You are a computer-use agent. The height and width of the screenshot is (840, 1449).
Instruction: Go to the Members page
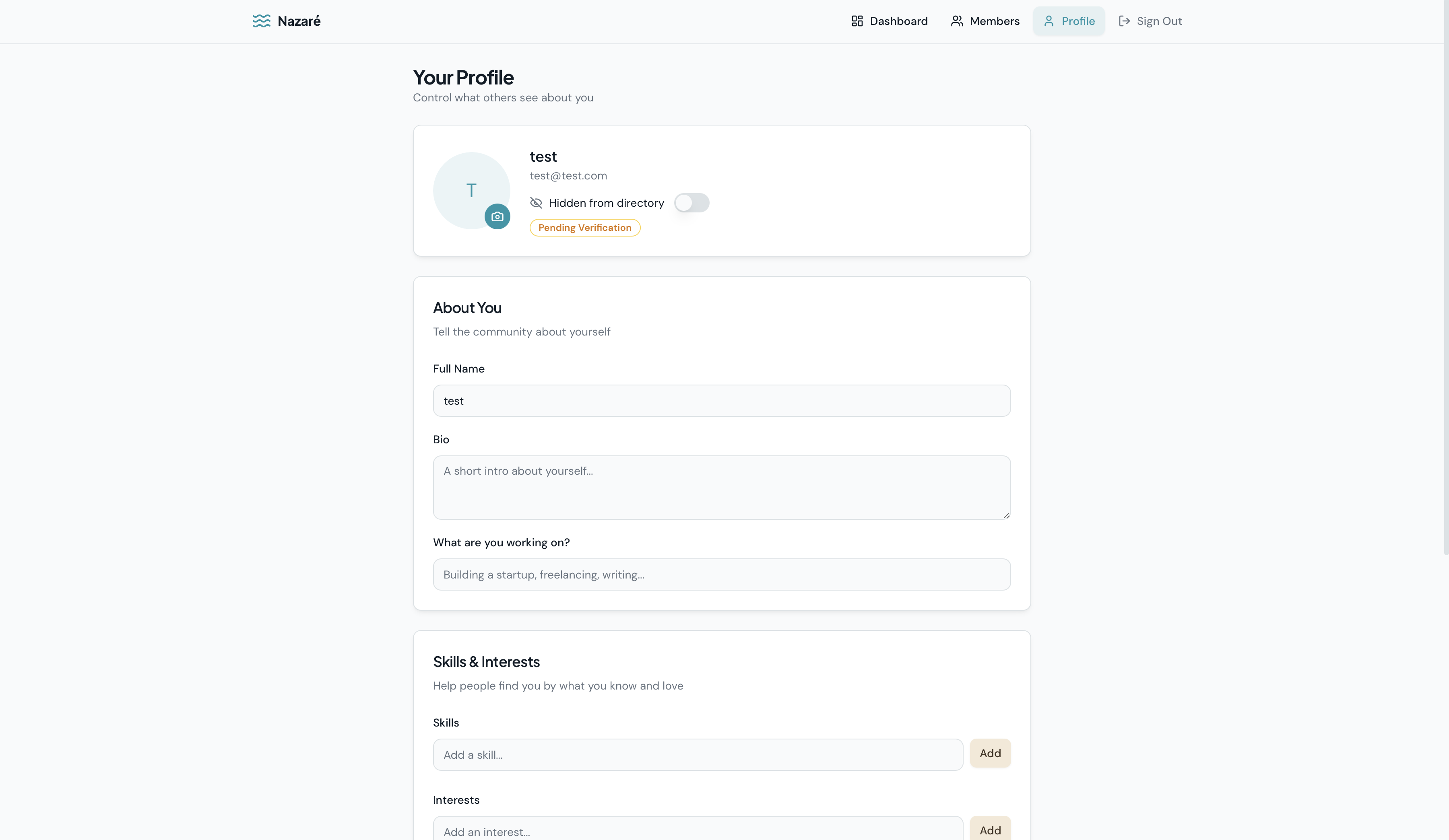pos(985,21)
